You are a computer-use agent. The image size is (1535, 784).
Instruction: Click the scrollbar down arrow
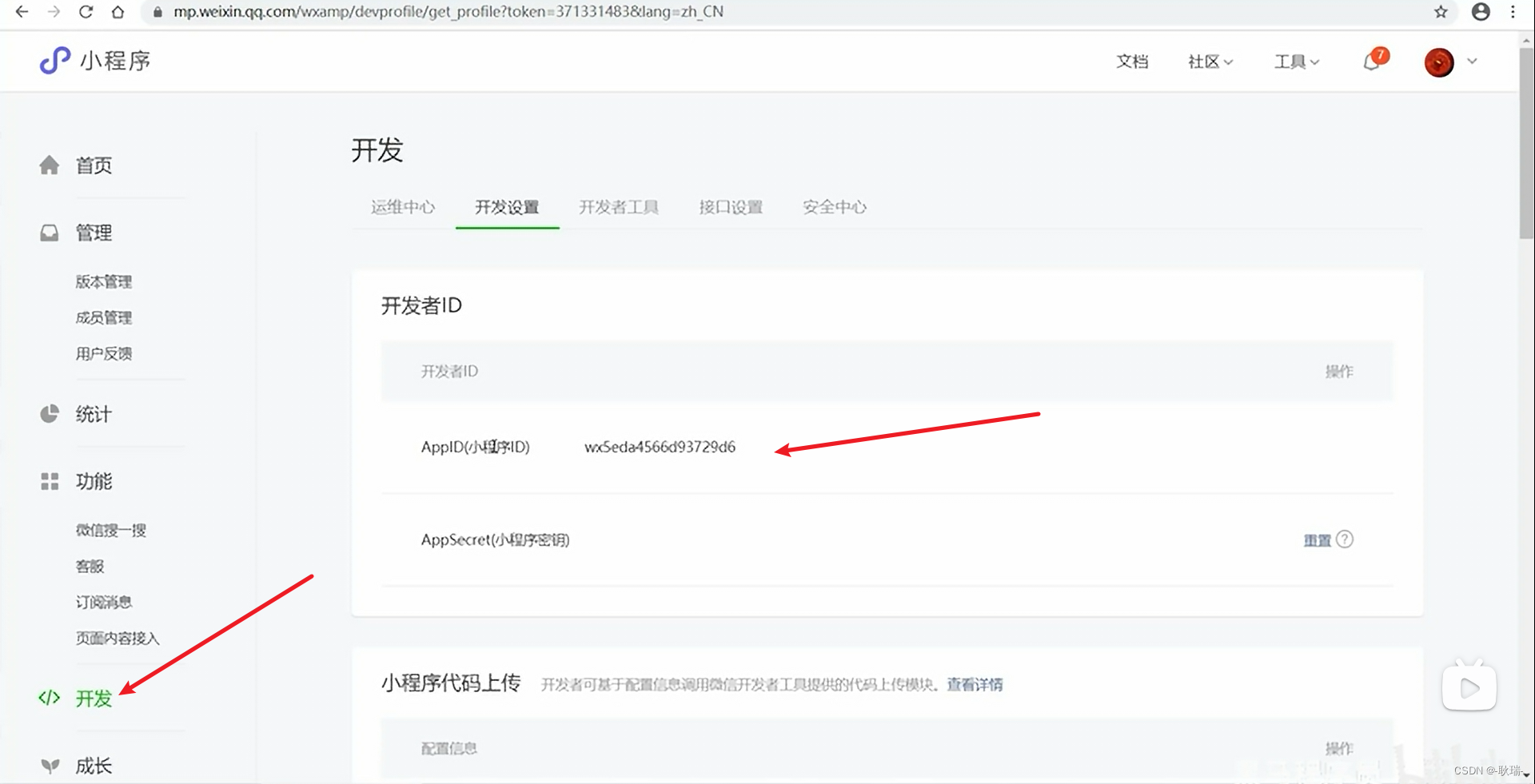(x=1526, y=775)
